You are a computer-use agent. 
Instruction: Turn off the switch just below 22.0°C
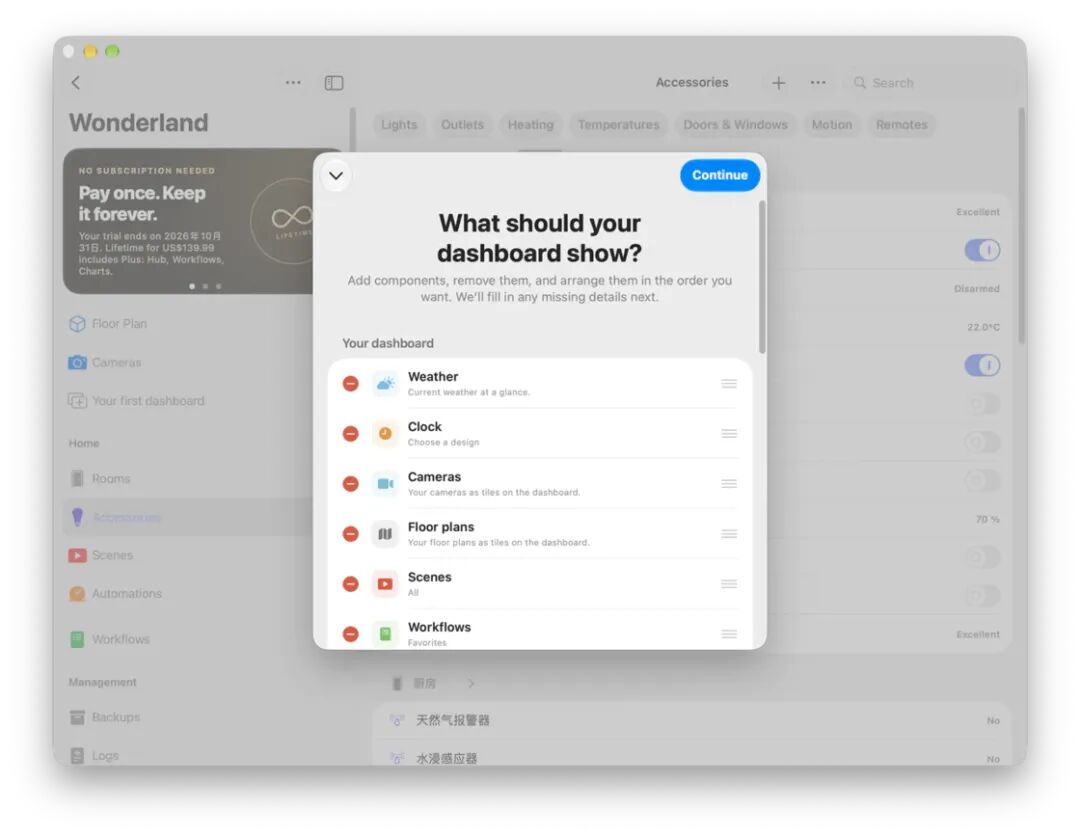(982, 365)
